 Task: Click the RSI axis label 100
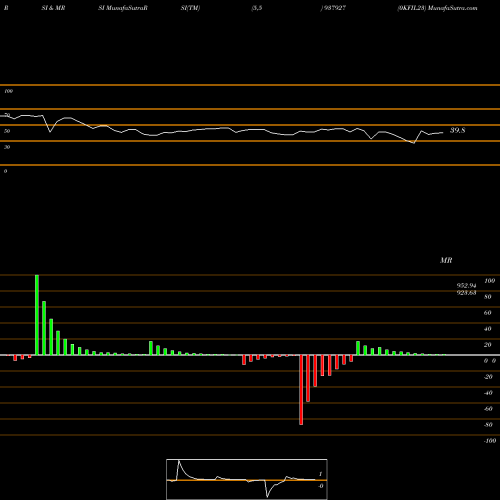[x=8, y=91]
